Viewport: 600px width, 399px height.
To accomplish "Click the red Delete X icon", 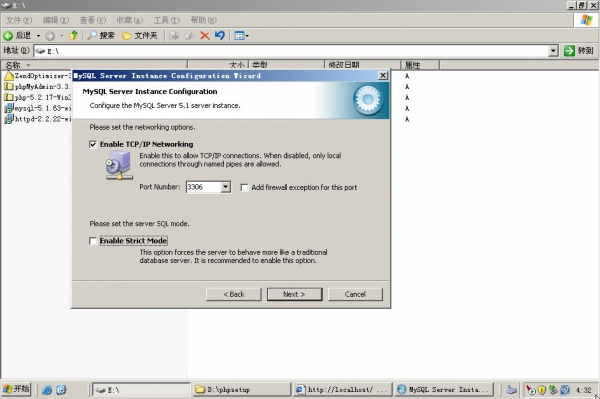I will pyautogui.click(x=205, y=36).
